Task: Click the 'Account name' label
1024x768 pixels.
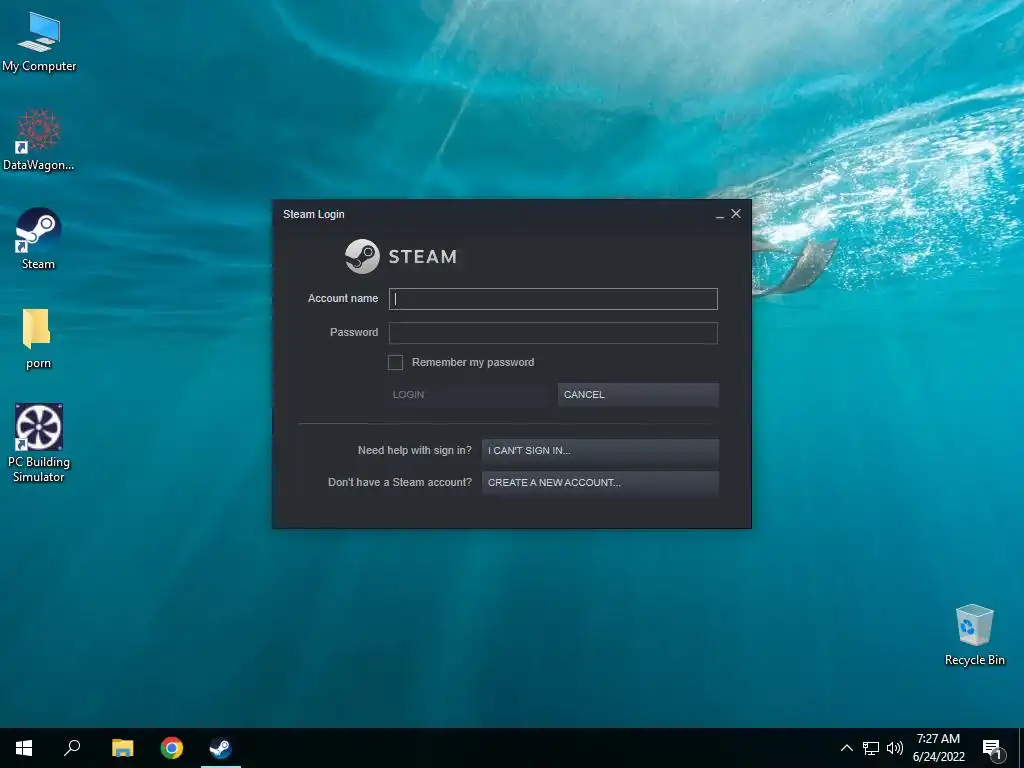Action: click(x=343, y=298)
